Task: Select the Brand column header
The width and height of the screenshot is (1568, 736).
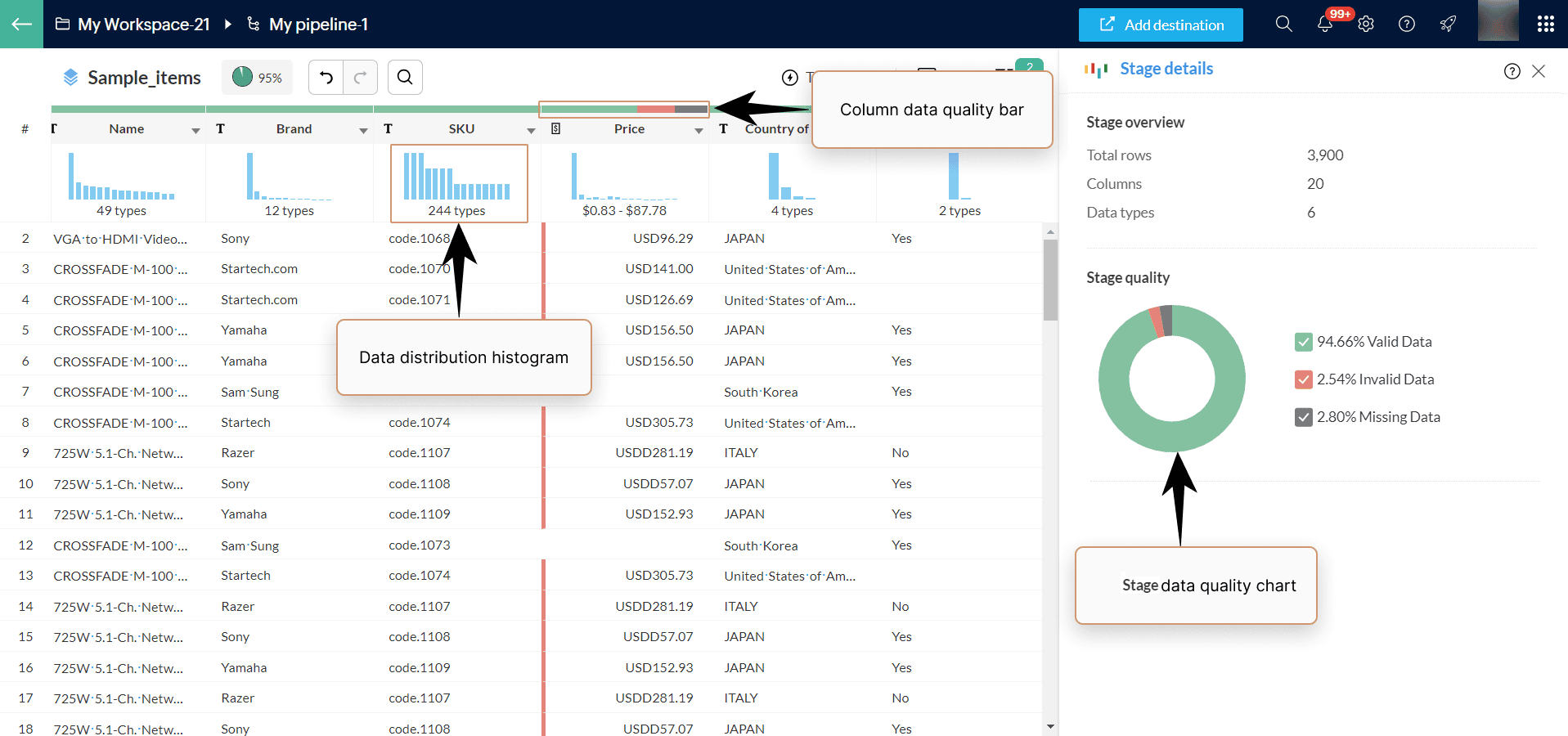Action: (x=294, y=129)
